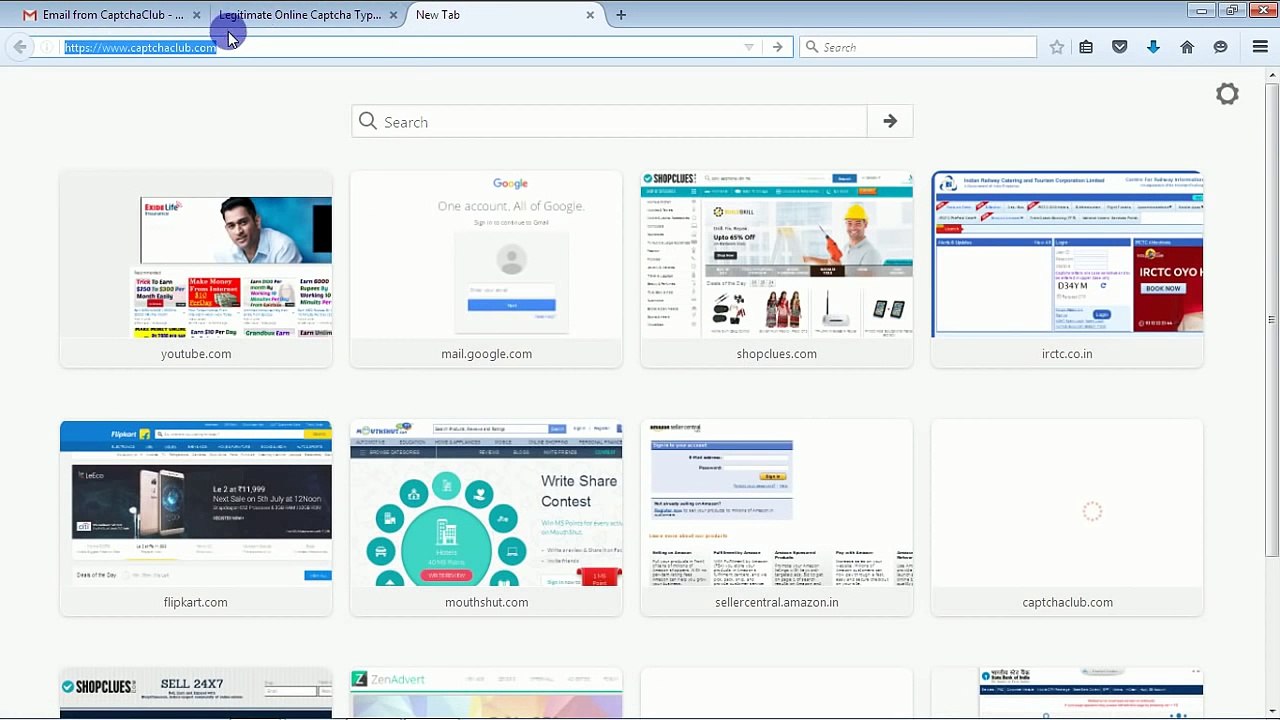1280x720 pixels.
Task: Open new tab page settings gear
Action: 1227,94
